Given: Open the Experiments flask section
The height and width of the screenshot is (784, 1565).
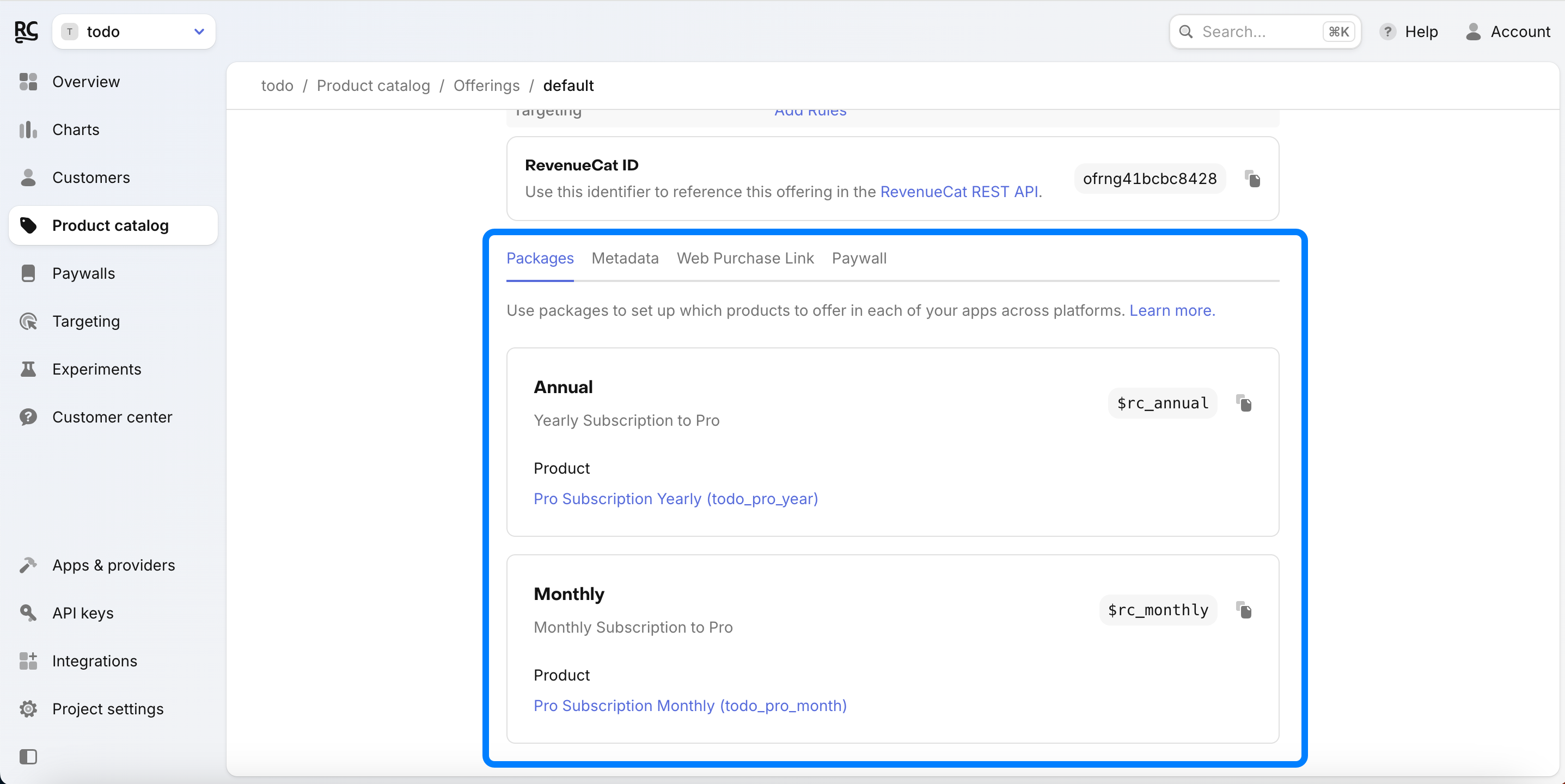Looking at the screenshot, I should tap(96, 369).
